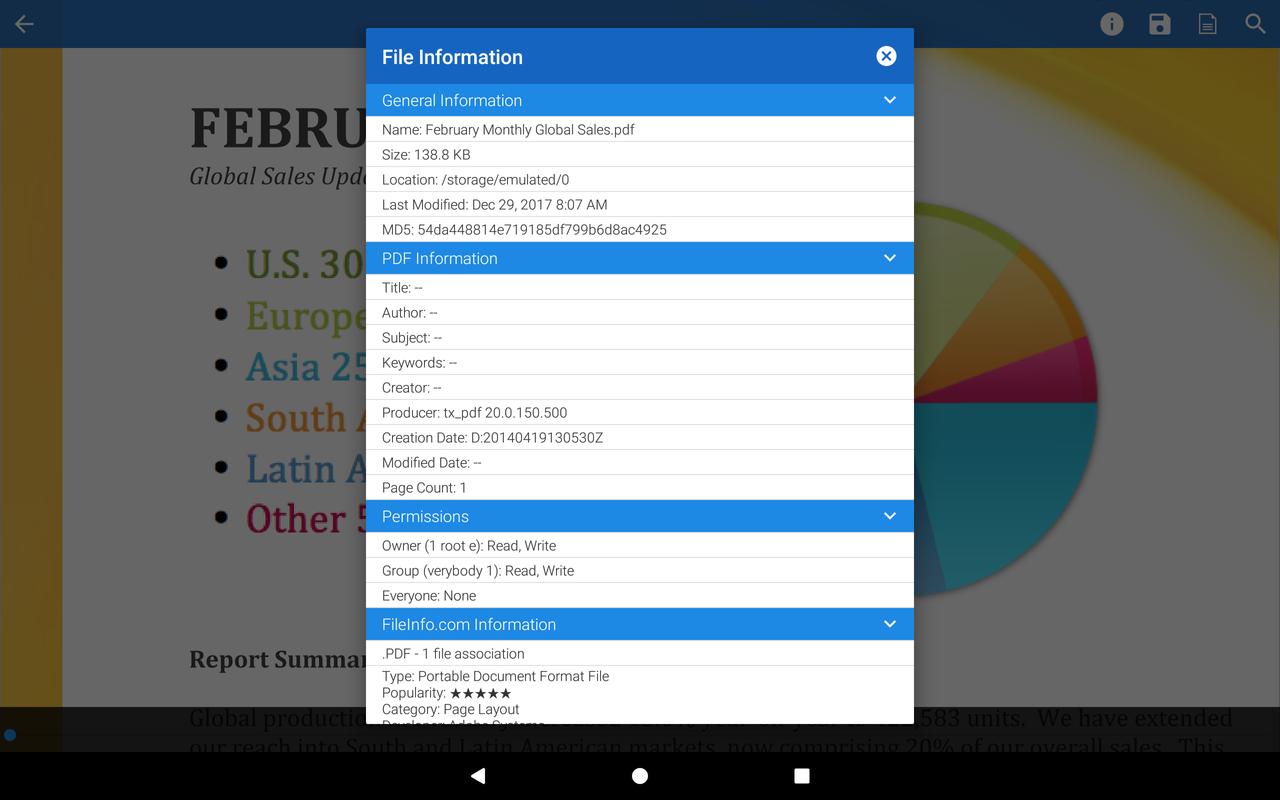The image size is (1280, 800).
Task: Tap the PDF Information header label
Action: tap(439, 258)
